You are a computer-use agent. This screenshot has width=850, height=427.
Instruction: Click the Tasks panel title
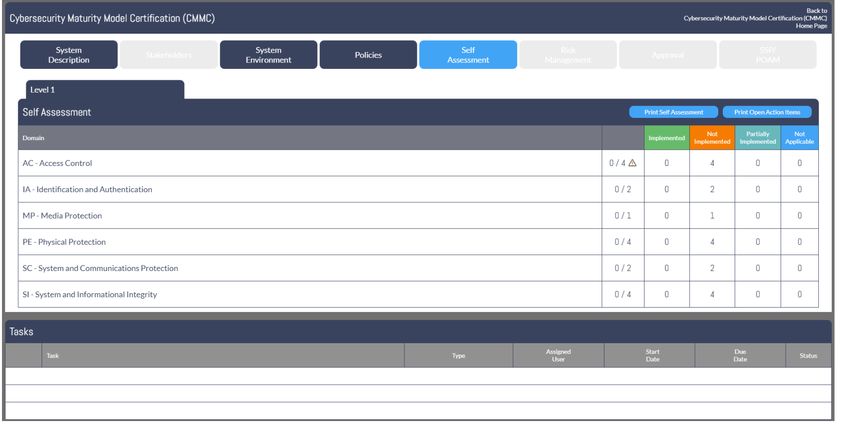pos(21,332)
